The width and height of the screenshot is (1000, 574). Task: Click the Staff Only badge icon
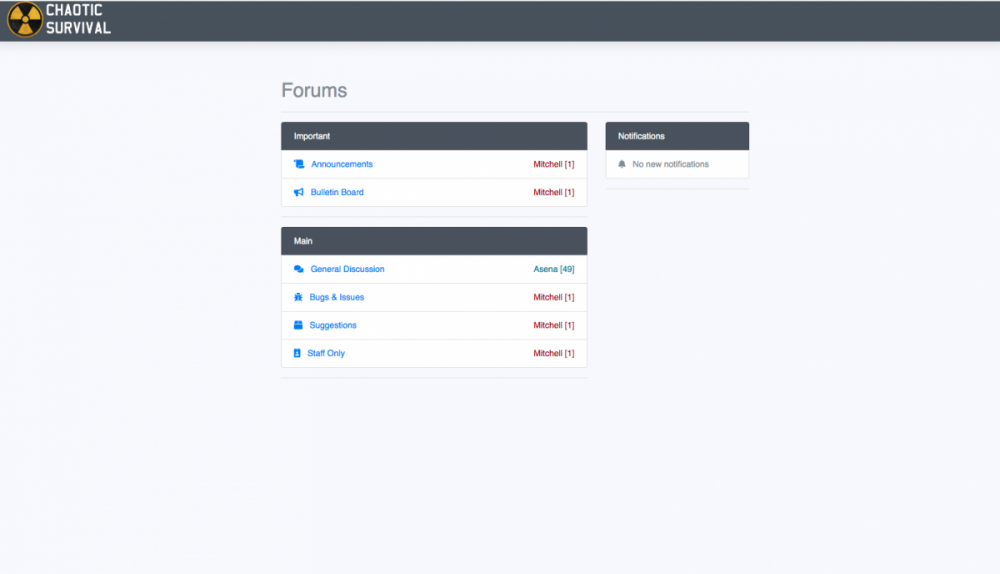tap(297, 353)
